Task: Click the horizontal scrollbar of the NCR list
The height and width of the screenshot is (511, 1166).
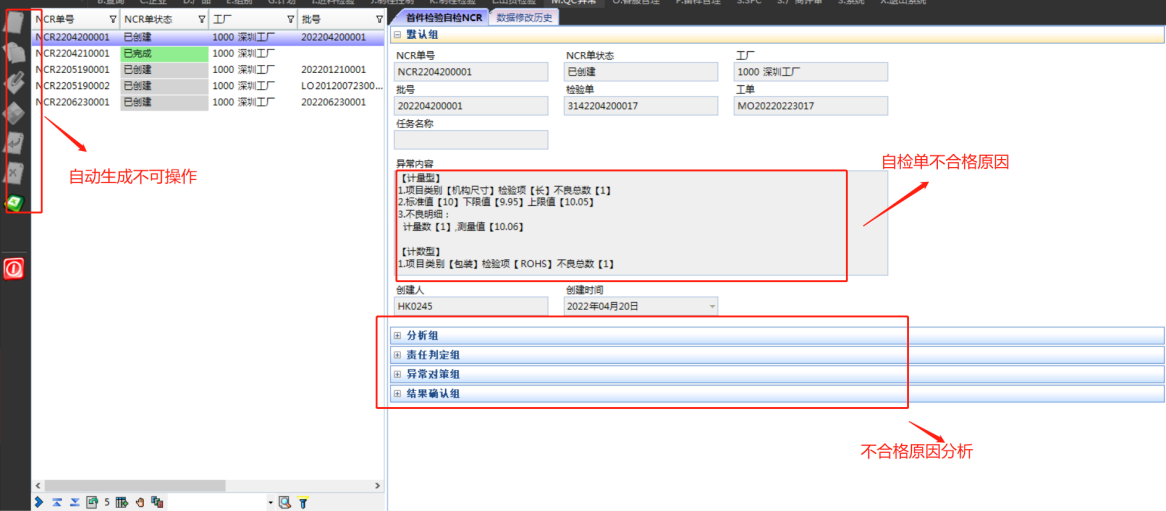Action: 200,486
